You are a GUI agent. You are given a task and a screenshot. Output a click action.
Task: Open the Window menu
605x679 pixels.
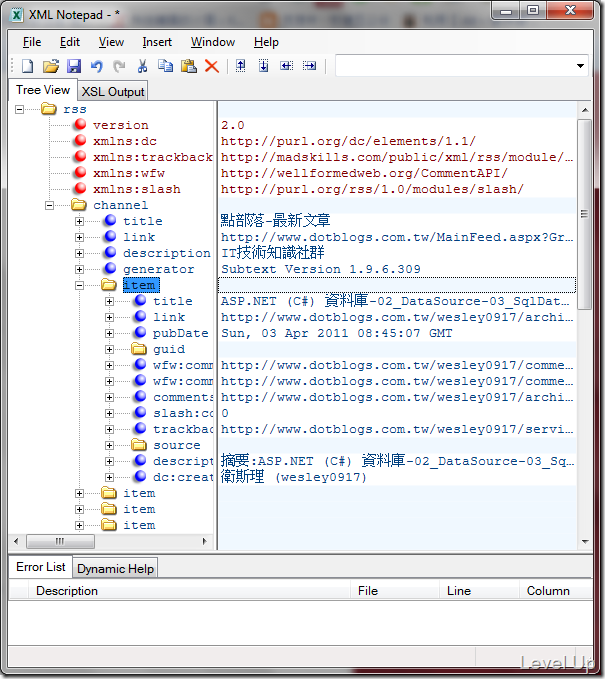click(213, 42)
